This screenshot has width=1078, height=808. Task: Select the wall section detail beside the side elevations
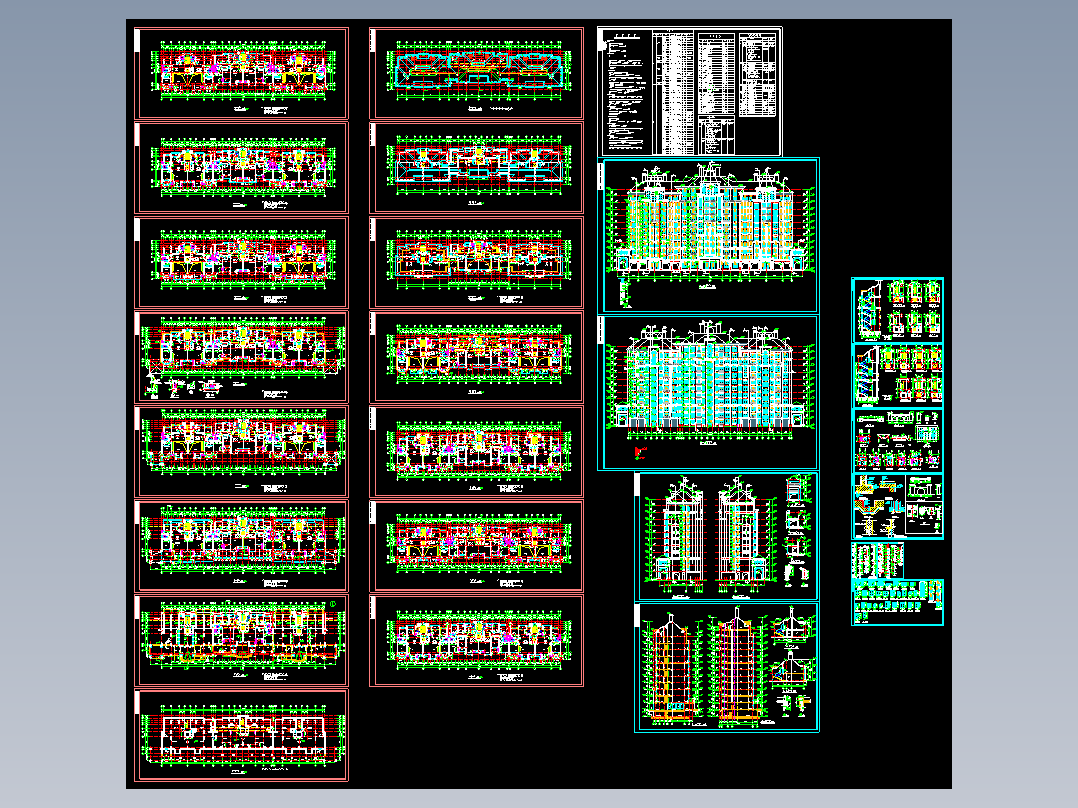(x=796, y=531)
